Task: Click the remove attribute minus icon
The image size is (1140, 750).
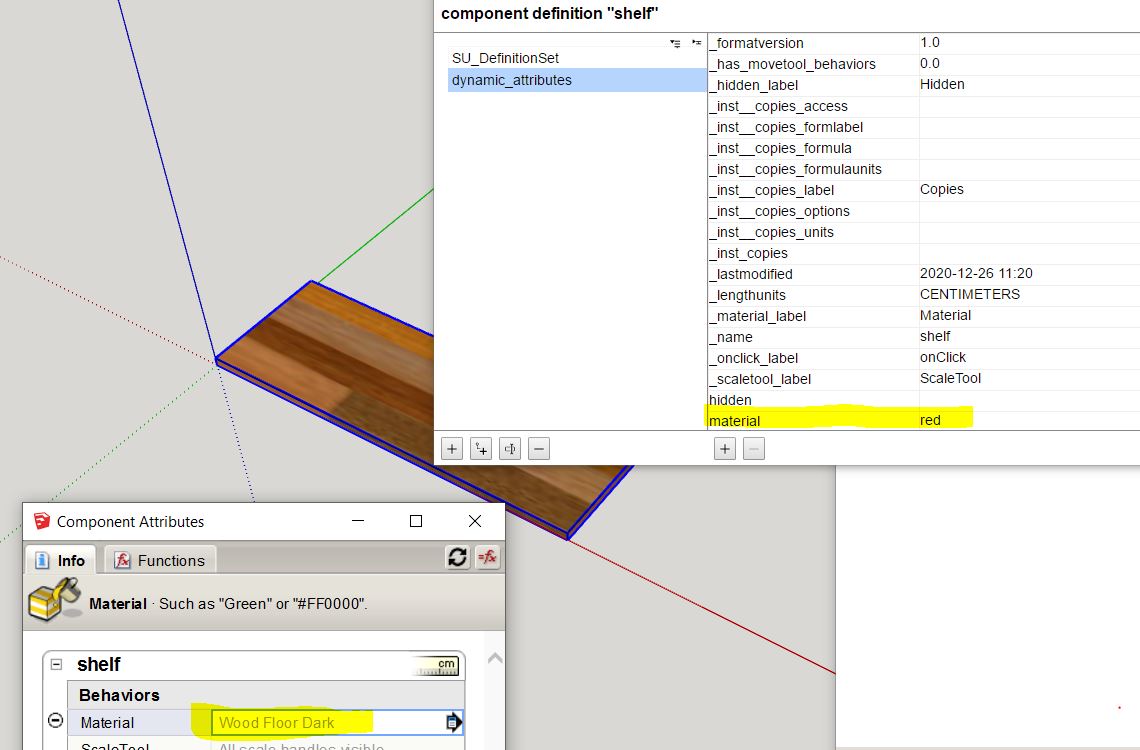Action: tap(538, 448)
